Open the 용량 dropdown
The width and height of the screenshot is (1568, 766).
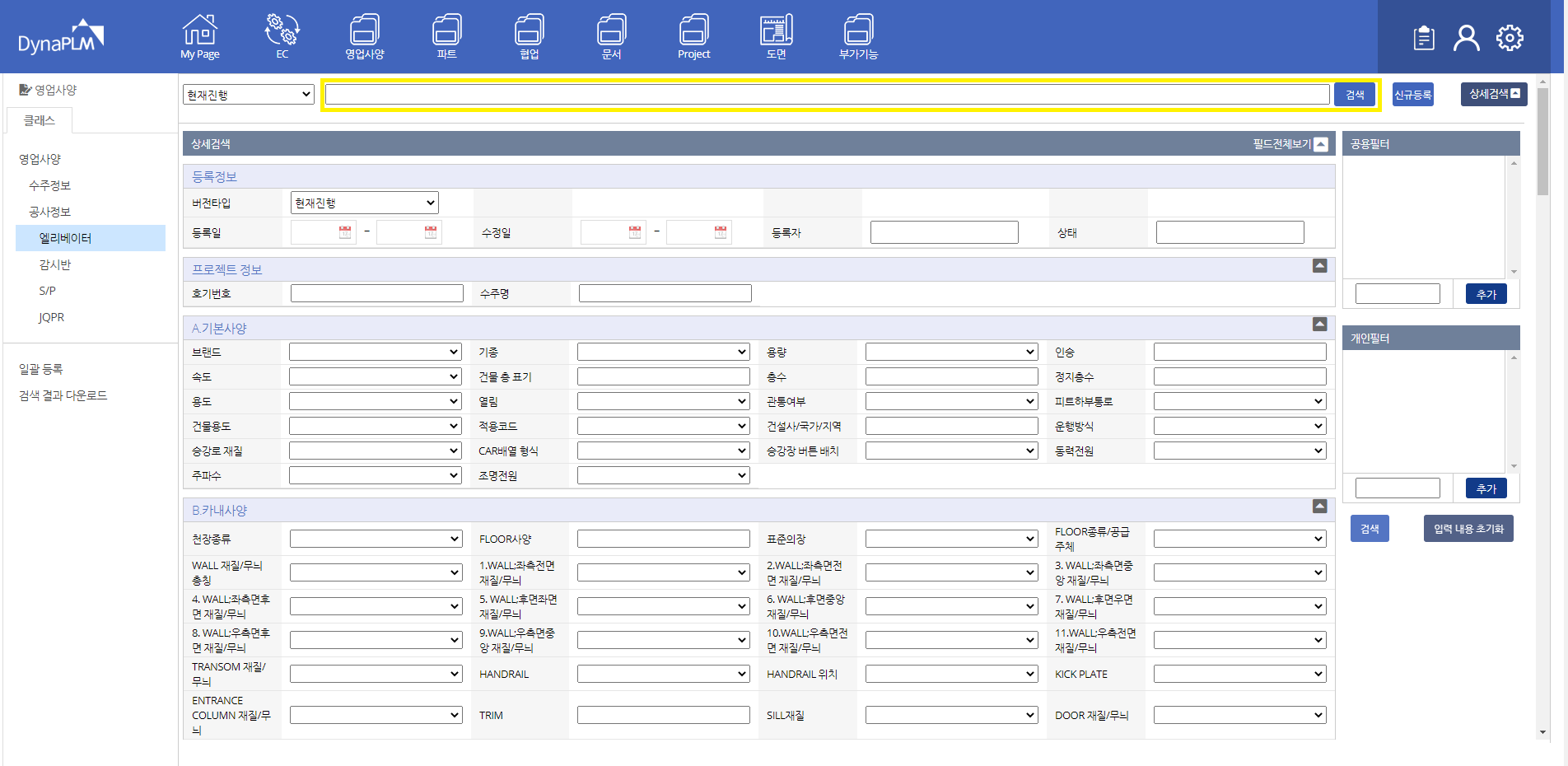(x=952, y=352)
